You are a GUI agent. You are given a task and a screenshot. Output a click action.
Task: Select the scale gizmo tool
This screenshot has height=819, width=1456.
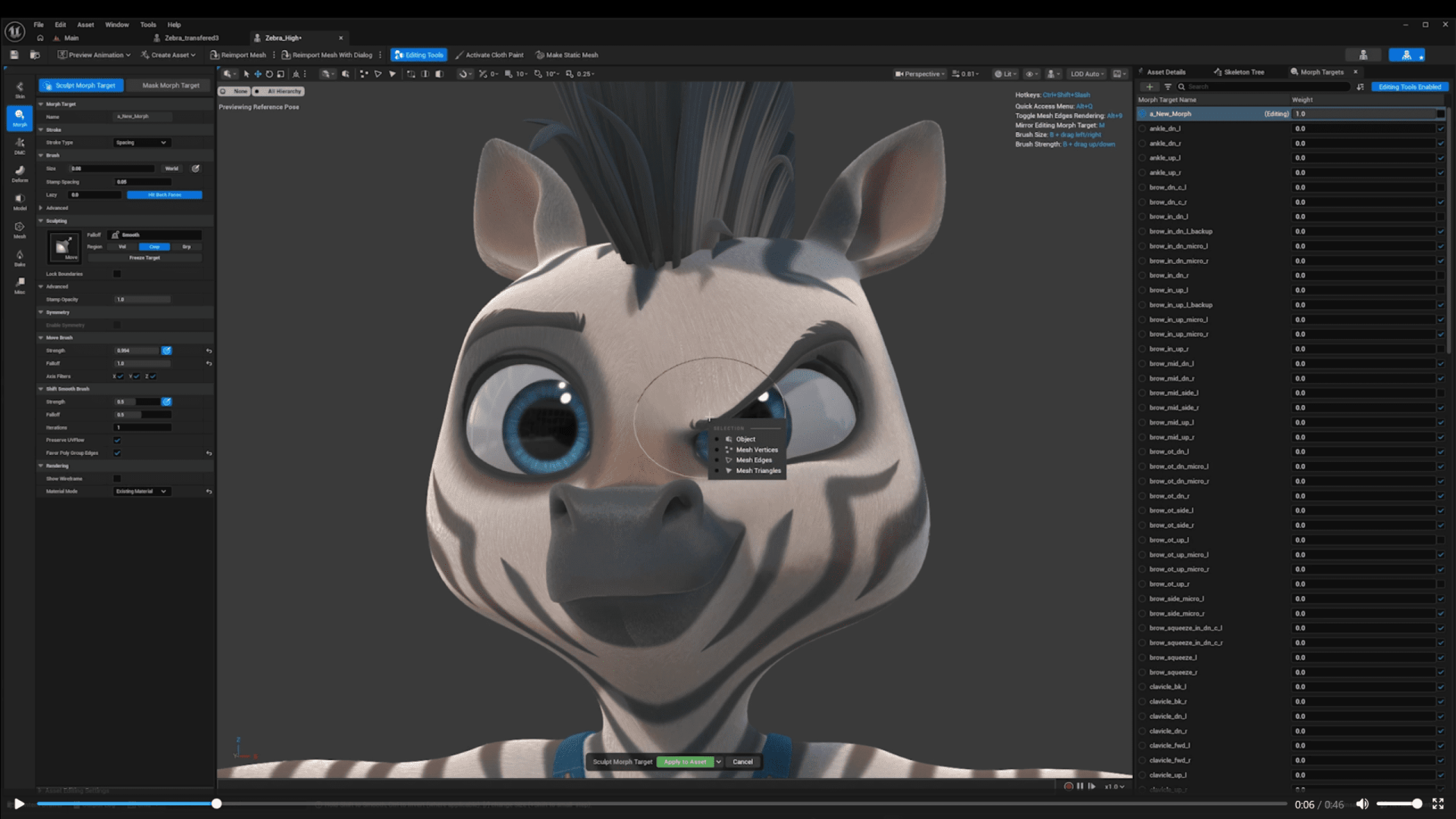pos(281,74)
